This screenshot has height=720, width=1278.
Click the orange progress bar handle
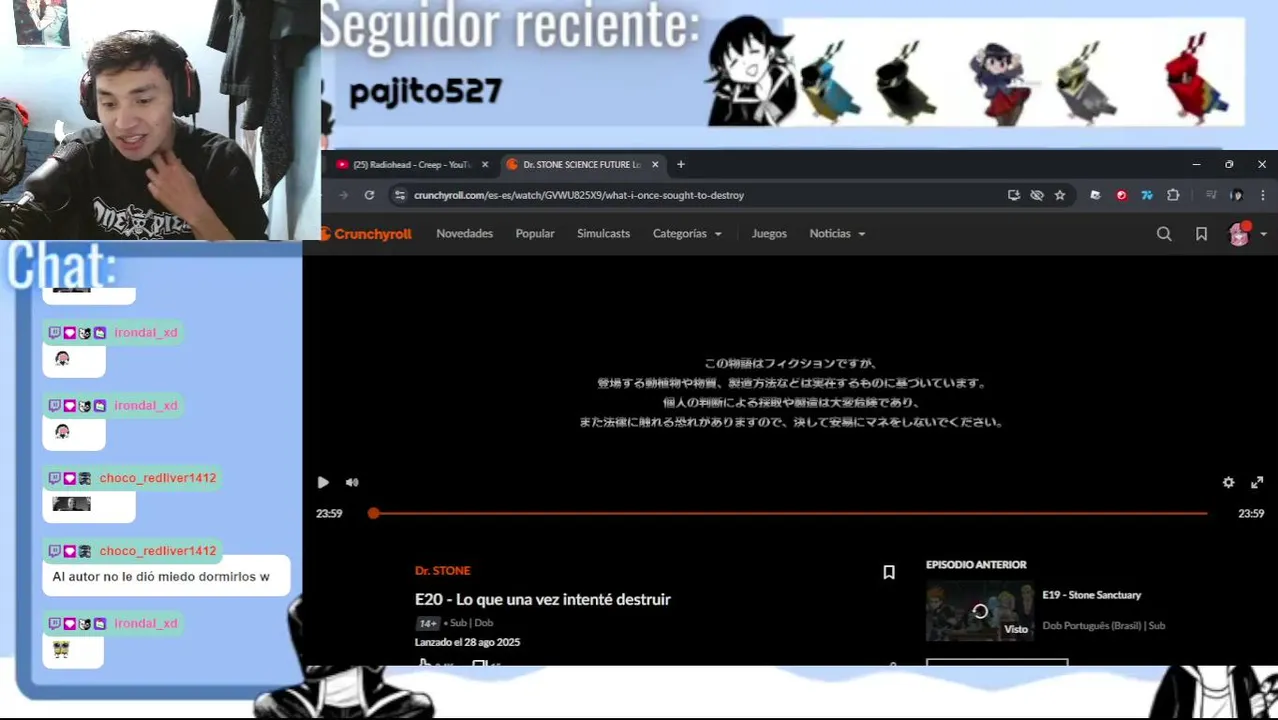click(x=373, y=513)
